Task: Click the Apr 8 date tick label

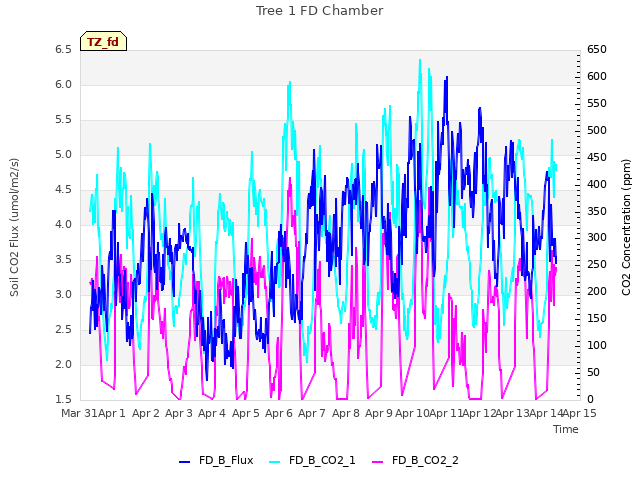Action: click(345, 413)
